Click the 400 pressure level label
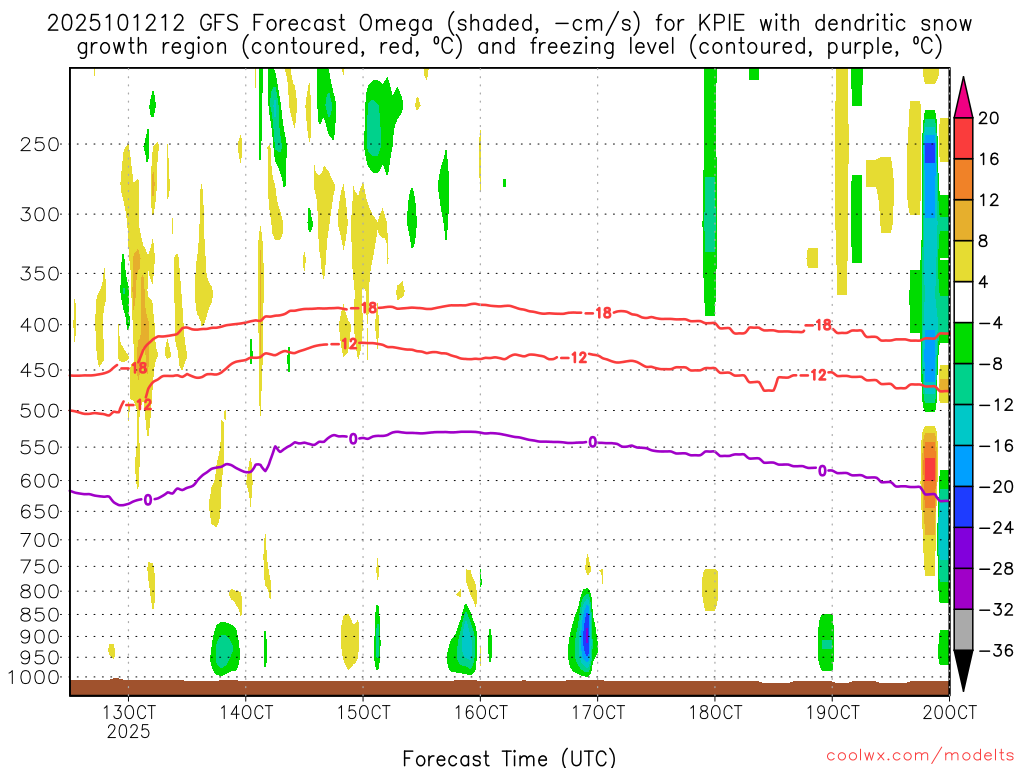 pyautogui.click(x=40, y=325)
